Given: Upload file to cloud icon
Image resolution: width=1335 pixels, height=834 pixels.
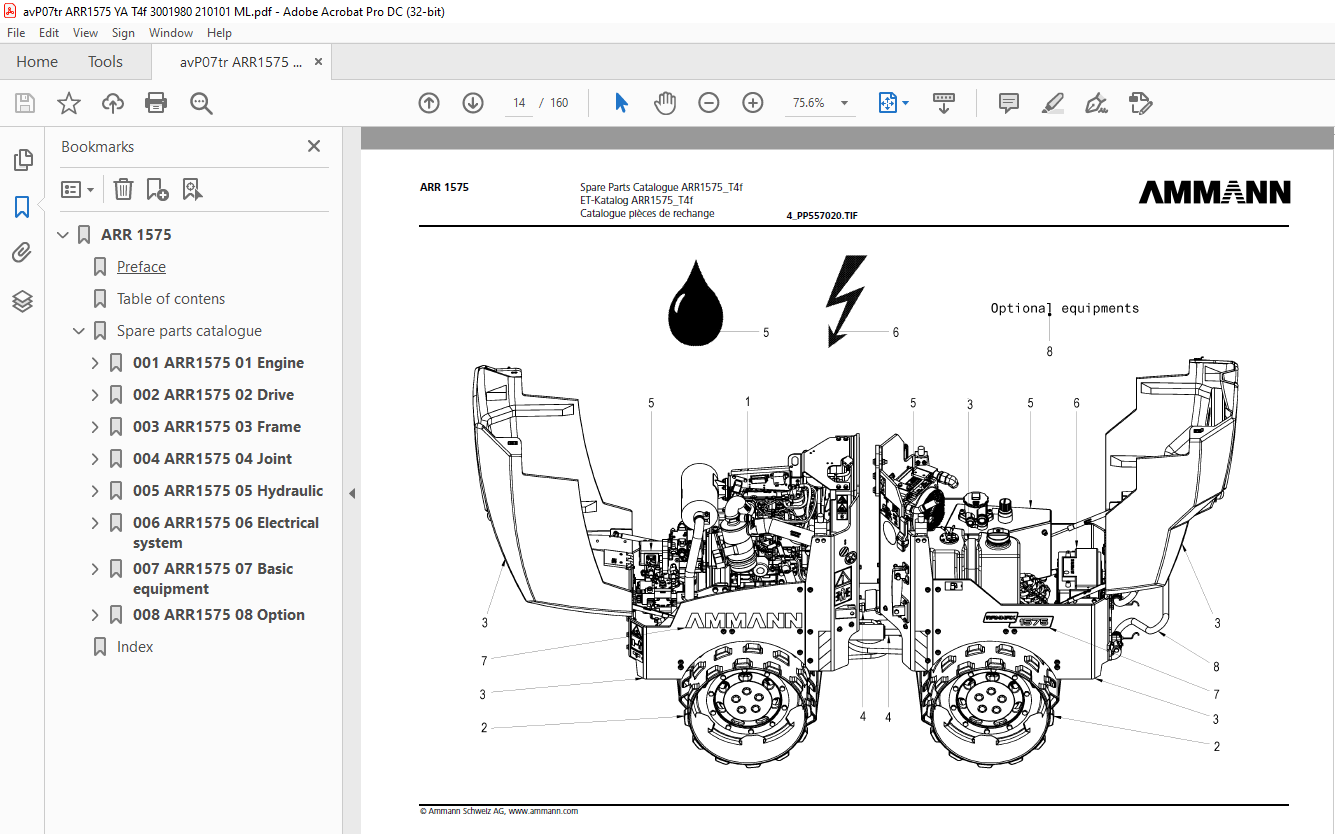Looking at the screenshot, I should (113, 103).
